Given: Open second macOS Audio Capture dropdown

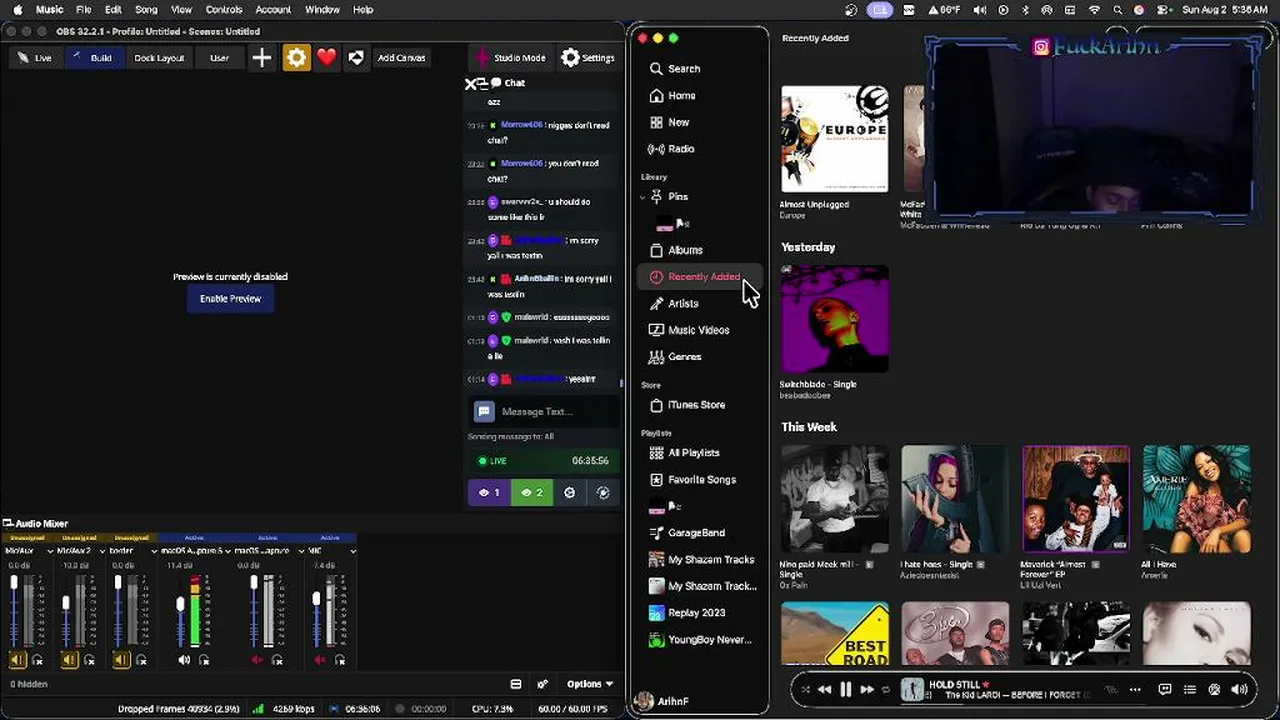Looking at the screenshot, I should pyautogui.click(x=300, y=551).
